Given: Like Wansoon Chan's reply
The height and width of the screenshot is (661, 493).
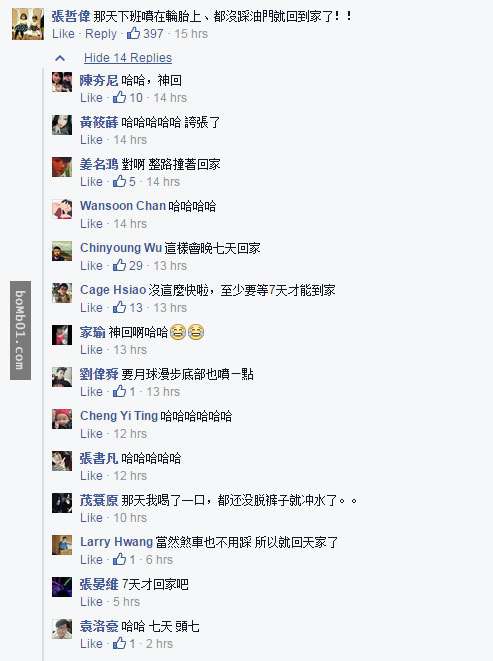Looking at the screenshot, I should (x=91, y=223).
